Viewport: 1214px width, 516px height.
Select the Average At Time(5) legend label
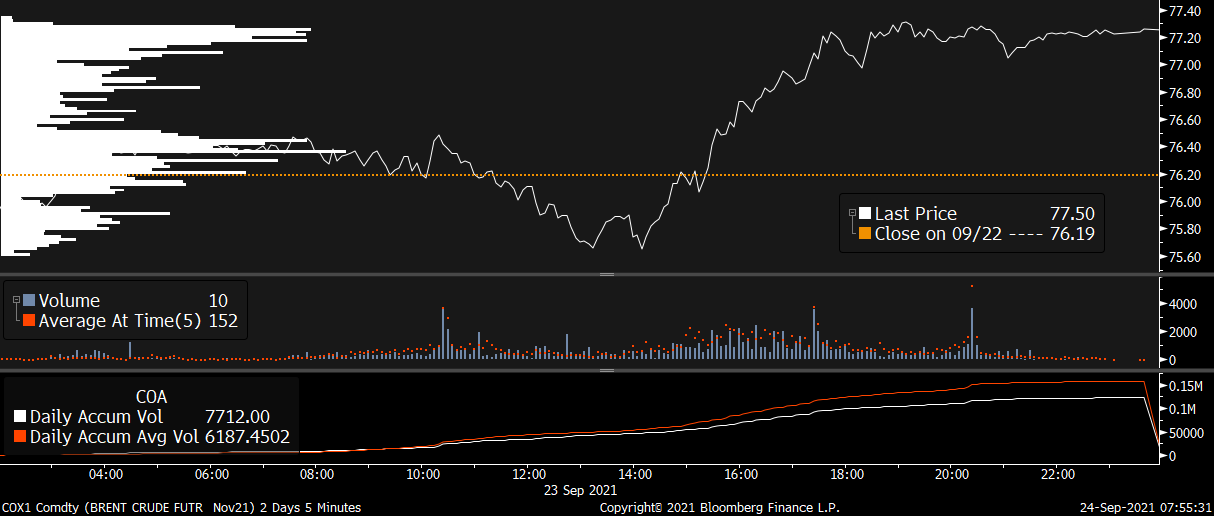click(x=120, y=321)
